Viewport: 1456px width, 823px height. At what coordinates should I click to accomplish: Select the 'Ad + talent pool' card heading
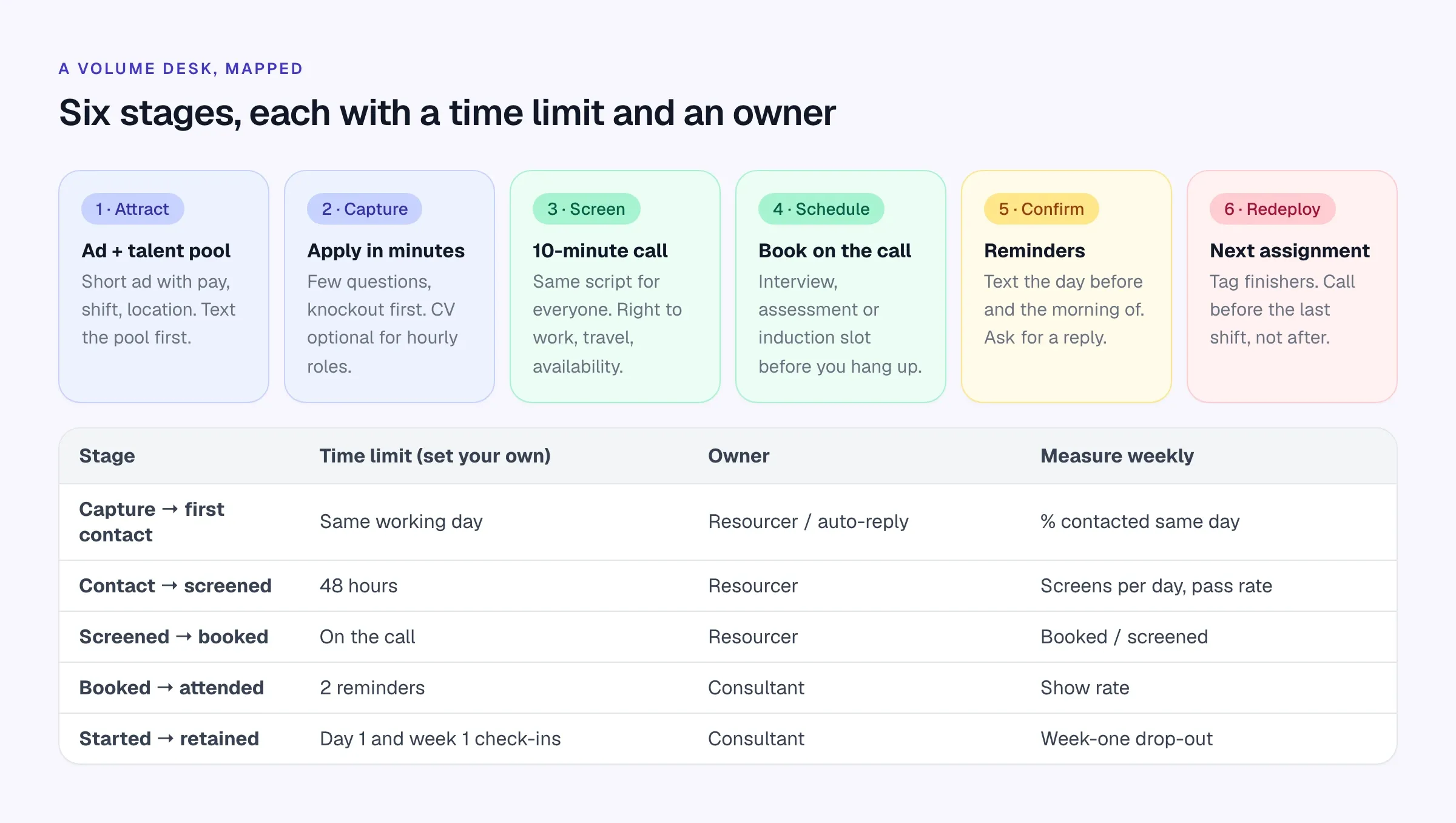click(156, 251)
